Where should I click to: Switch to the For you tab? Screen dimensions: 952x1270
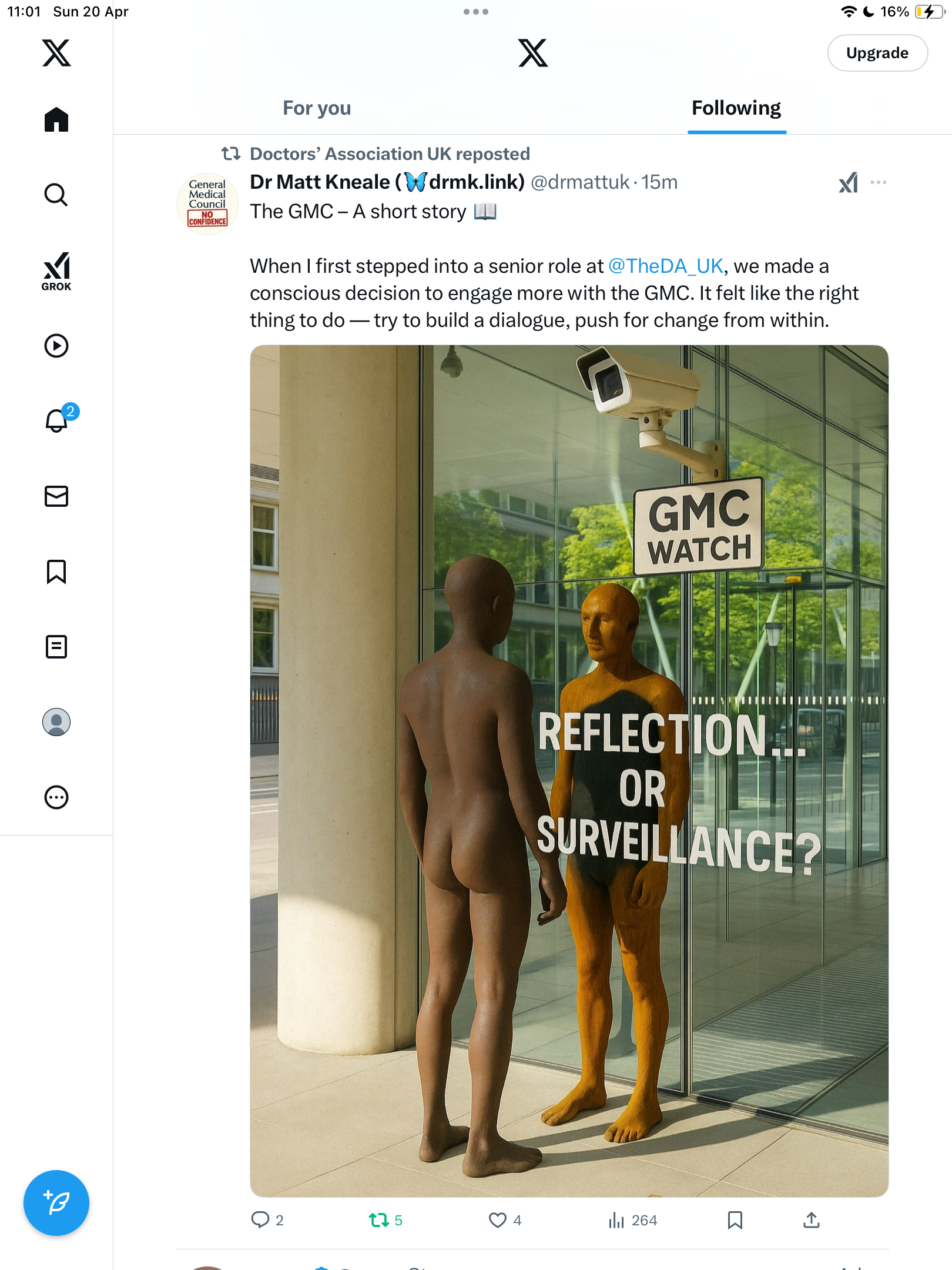317,108
